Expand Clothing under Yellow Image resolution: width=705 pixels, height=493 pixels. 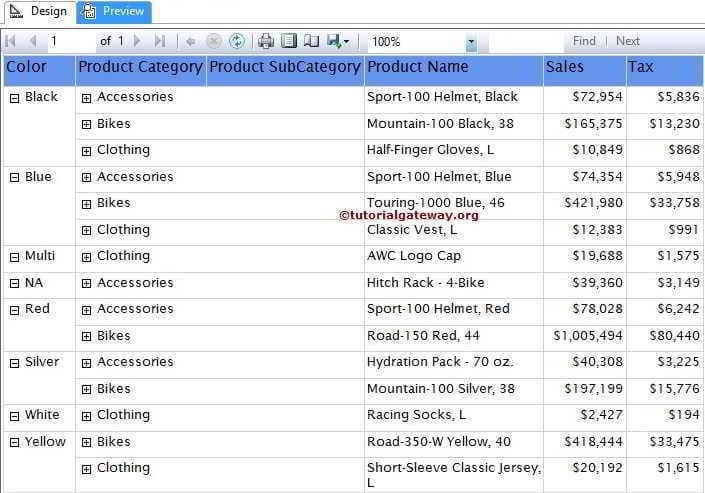pyautogui.click(x=86, y=470)
